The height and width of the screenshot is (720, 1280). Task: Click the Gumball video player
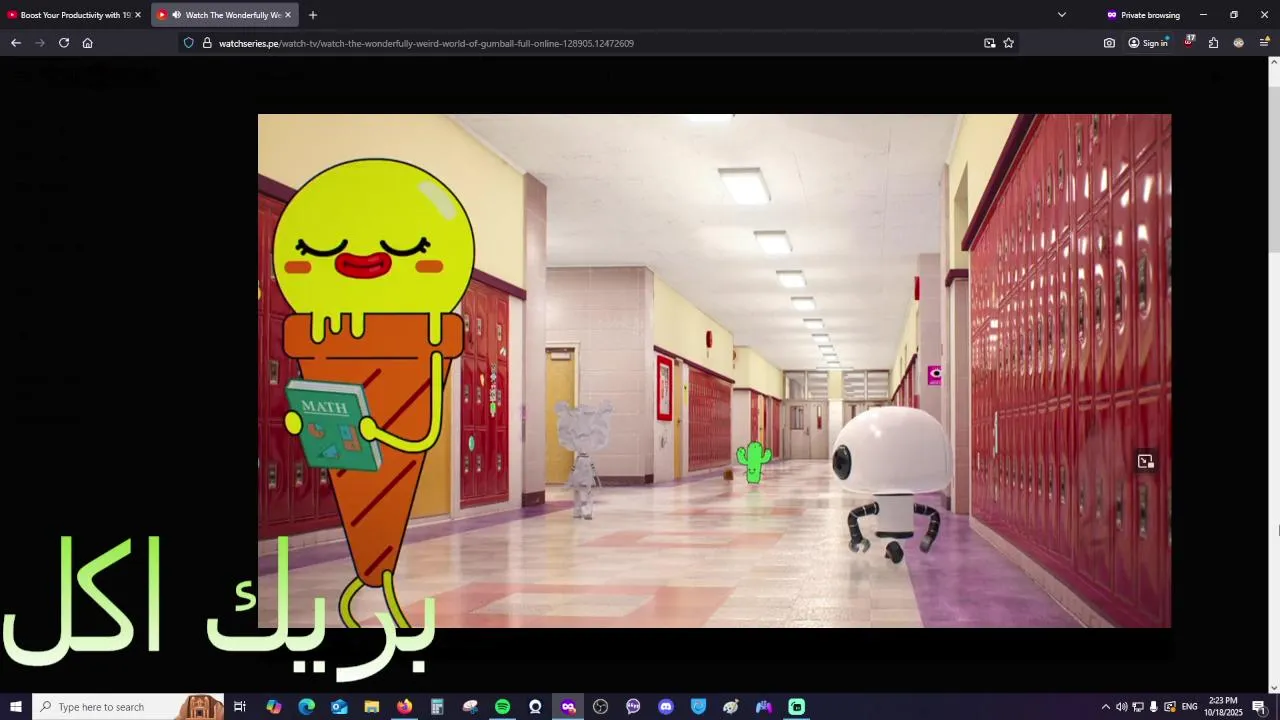(714, 371)
